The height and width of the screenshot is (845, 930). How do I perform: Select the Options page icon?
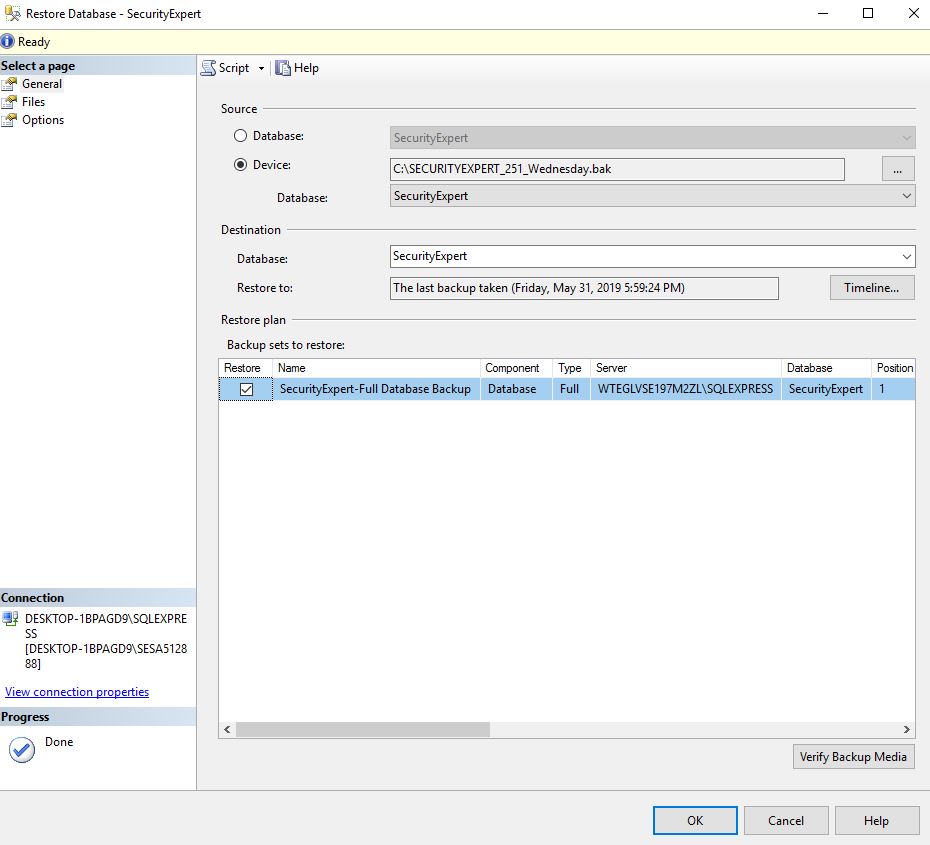[9, 120]
